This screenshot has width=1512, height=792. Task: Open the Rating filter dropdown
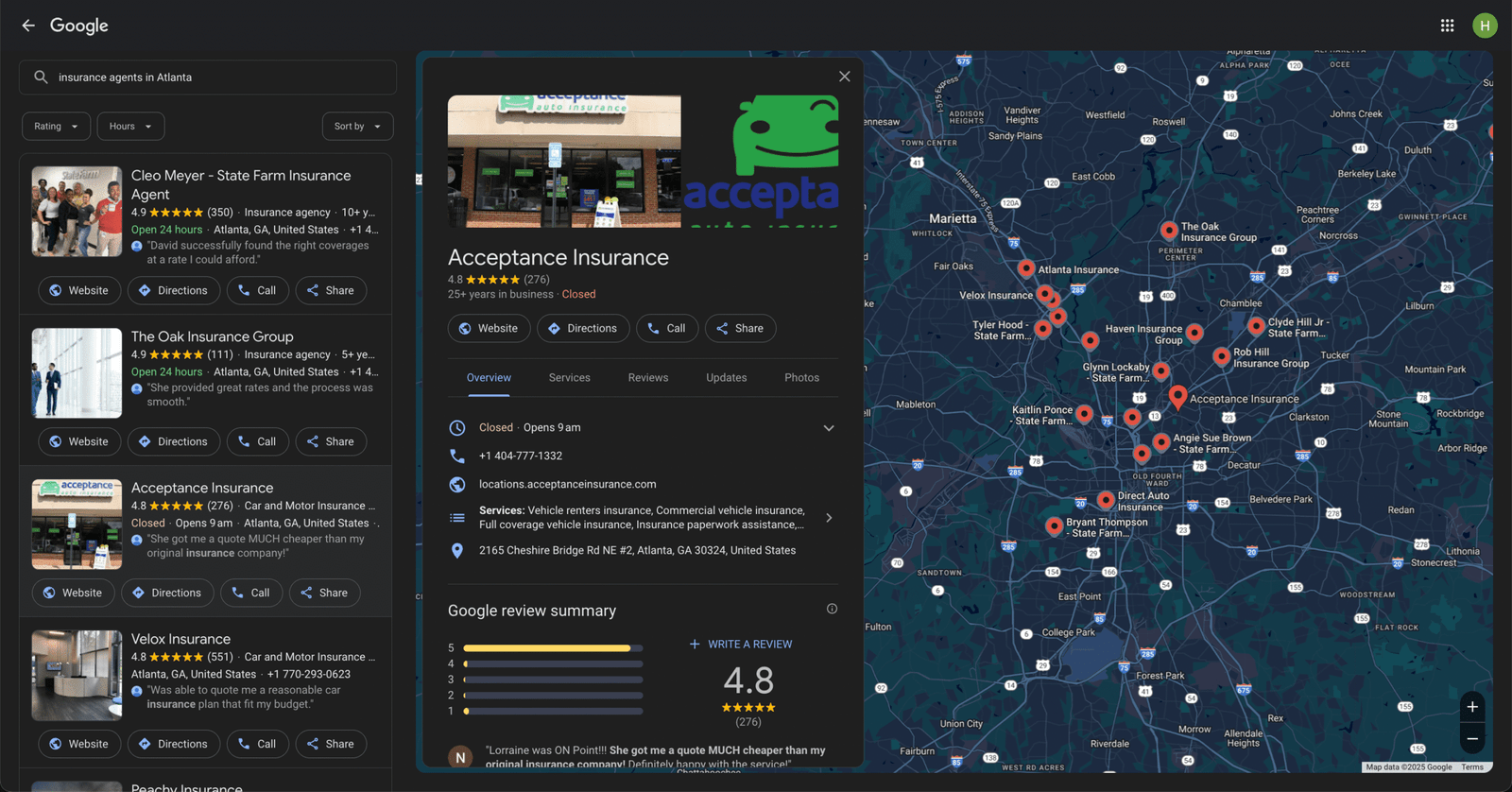tap(57, 127)
